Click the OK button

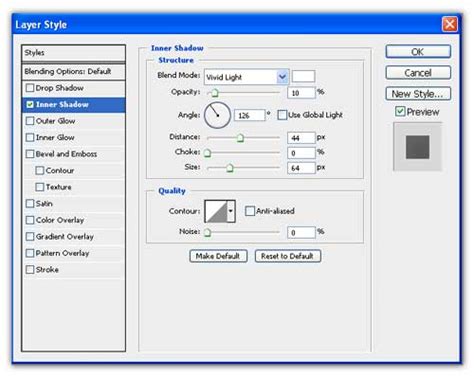pos(418,52)
